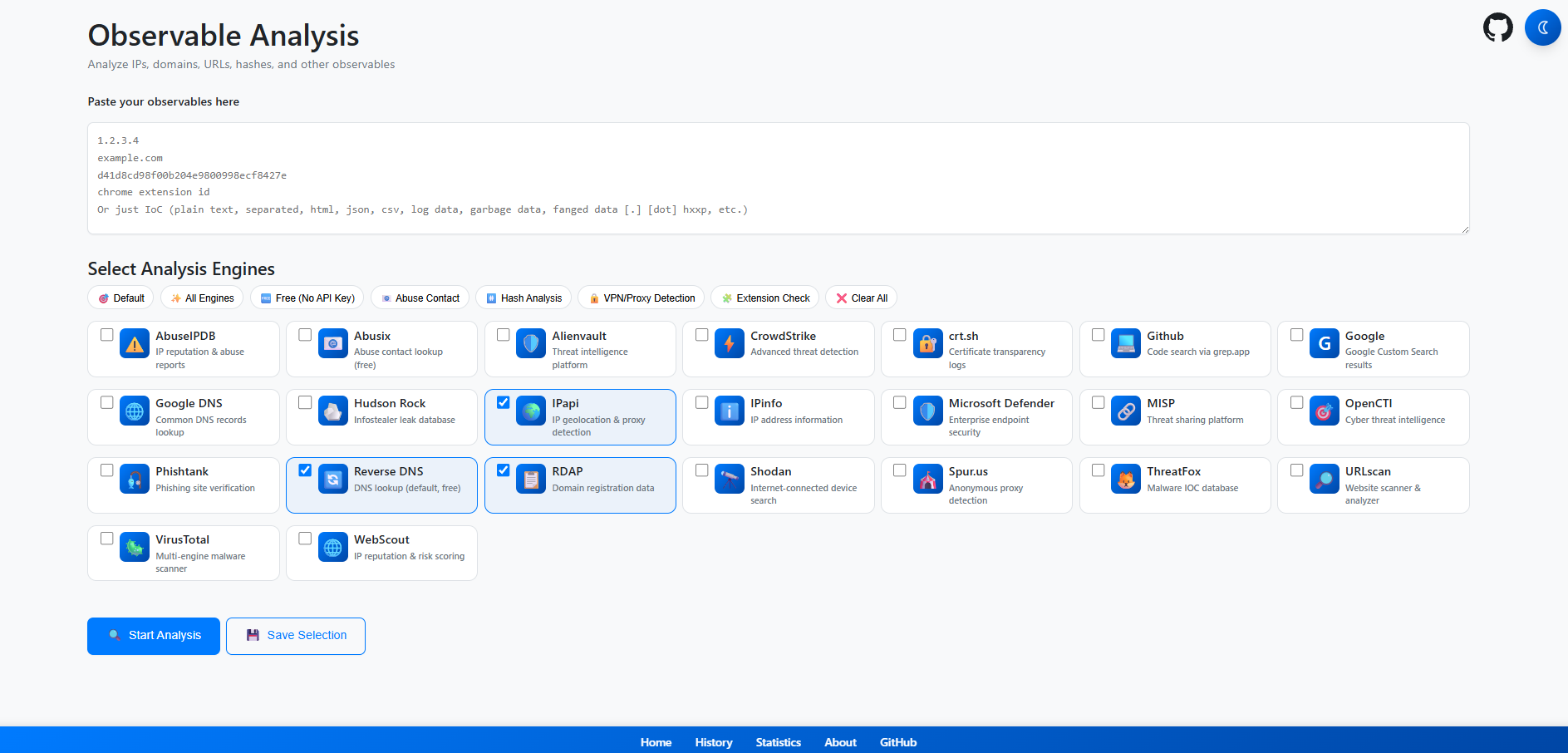Enable the WebScout engine checkbox
Viewport: 1568px width, 753px height.
tap(305, 539)
